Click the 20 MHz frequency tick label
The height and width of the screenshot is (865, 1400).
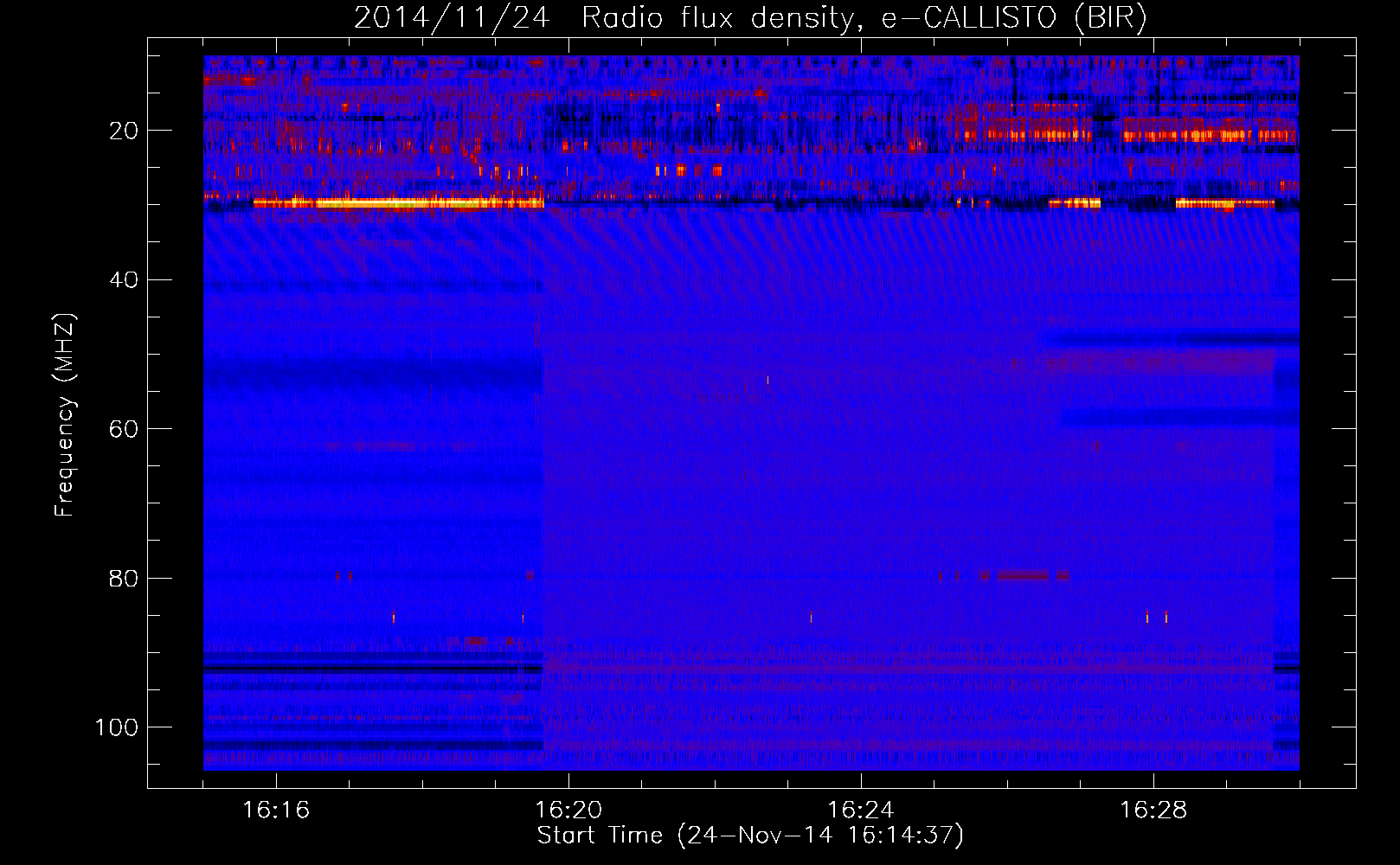point(124,131)
